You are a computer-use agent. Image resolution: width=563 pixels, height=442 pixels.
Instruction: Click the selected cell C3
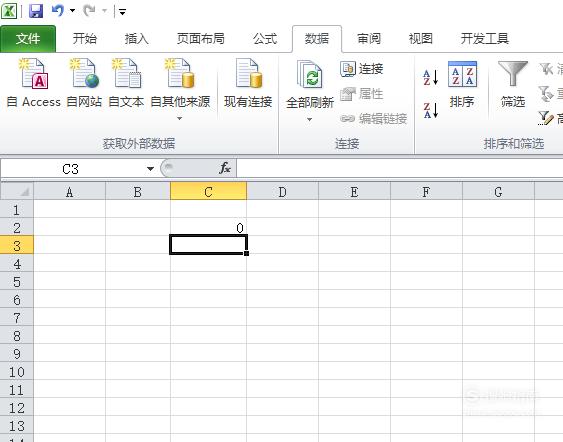[208, 245]
